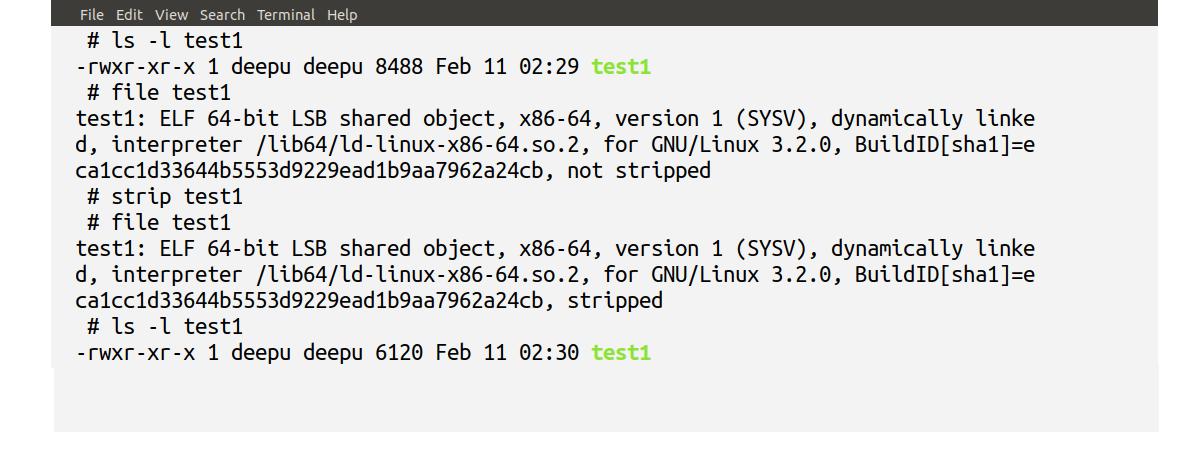Open the Help menu

[342, 15]
